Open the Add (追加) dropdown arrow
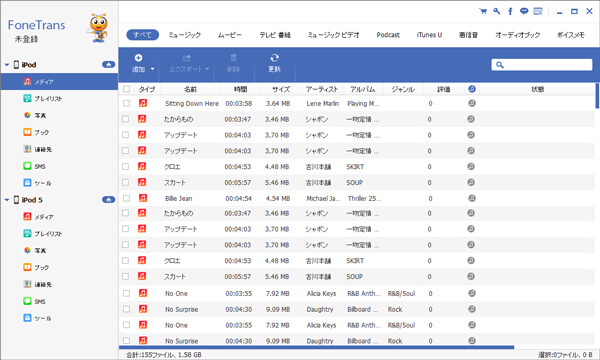600x360 pixels. pyautogui.click(x=152, y=69)
